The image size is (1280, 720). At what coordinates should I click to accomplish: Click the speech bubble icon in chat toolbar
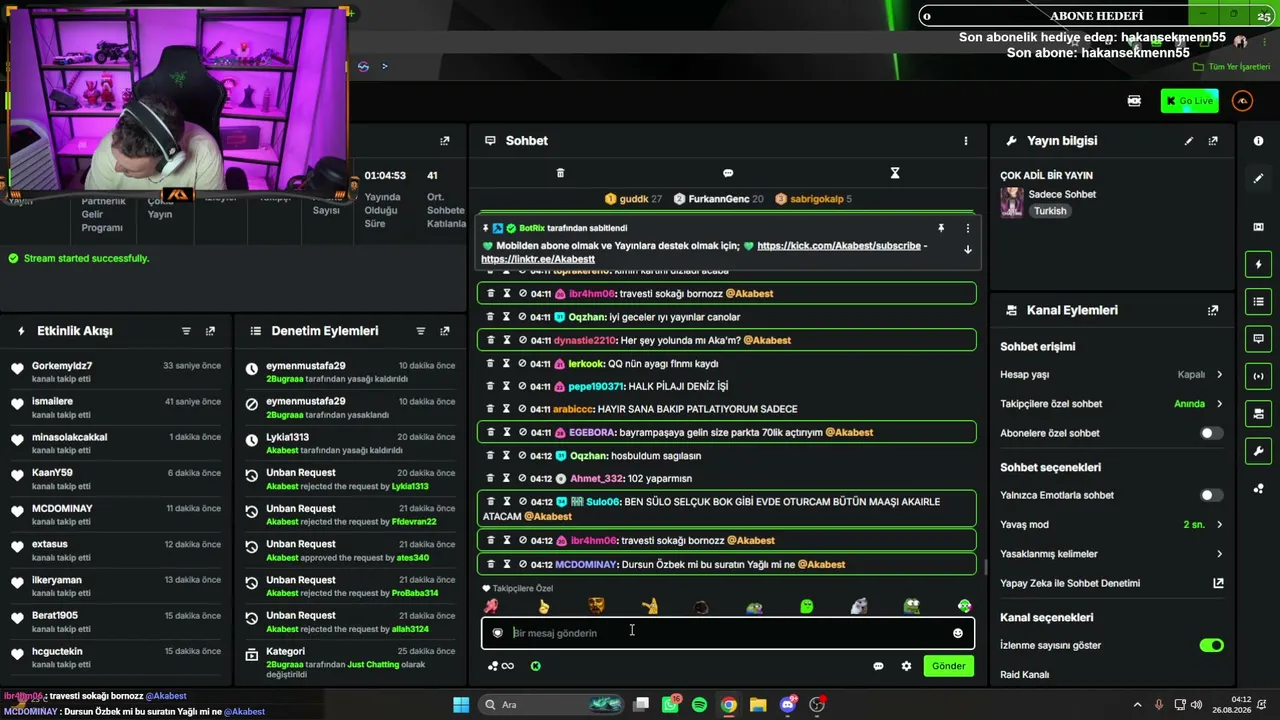point(728,173)
